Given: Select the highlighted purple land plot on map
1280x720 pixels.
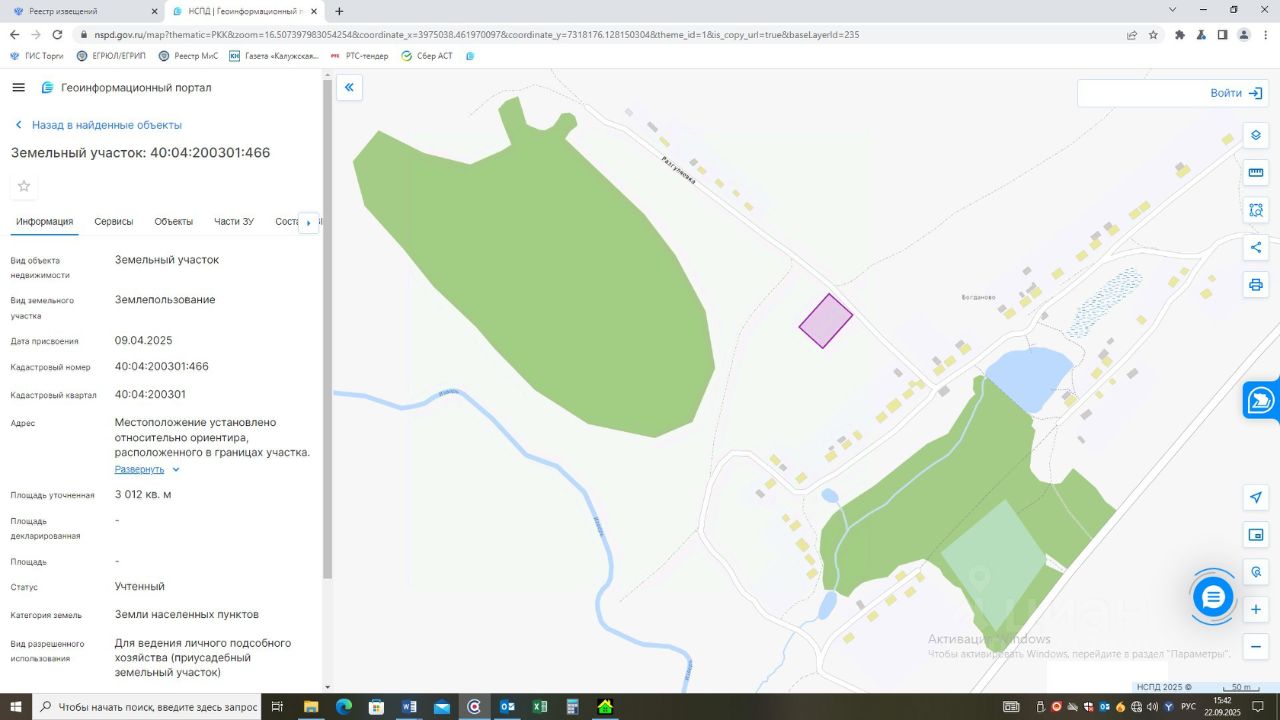Looking at the screenshot, I should 826,321.
